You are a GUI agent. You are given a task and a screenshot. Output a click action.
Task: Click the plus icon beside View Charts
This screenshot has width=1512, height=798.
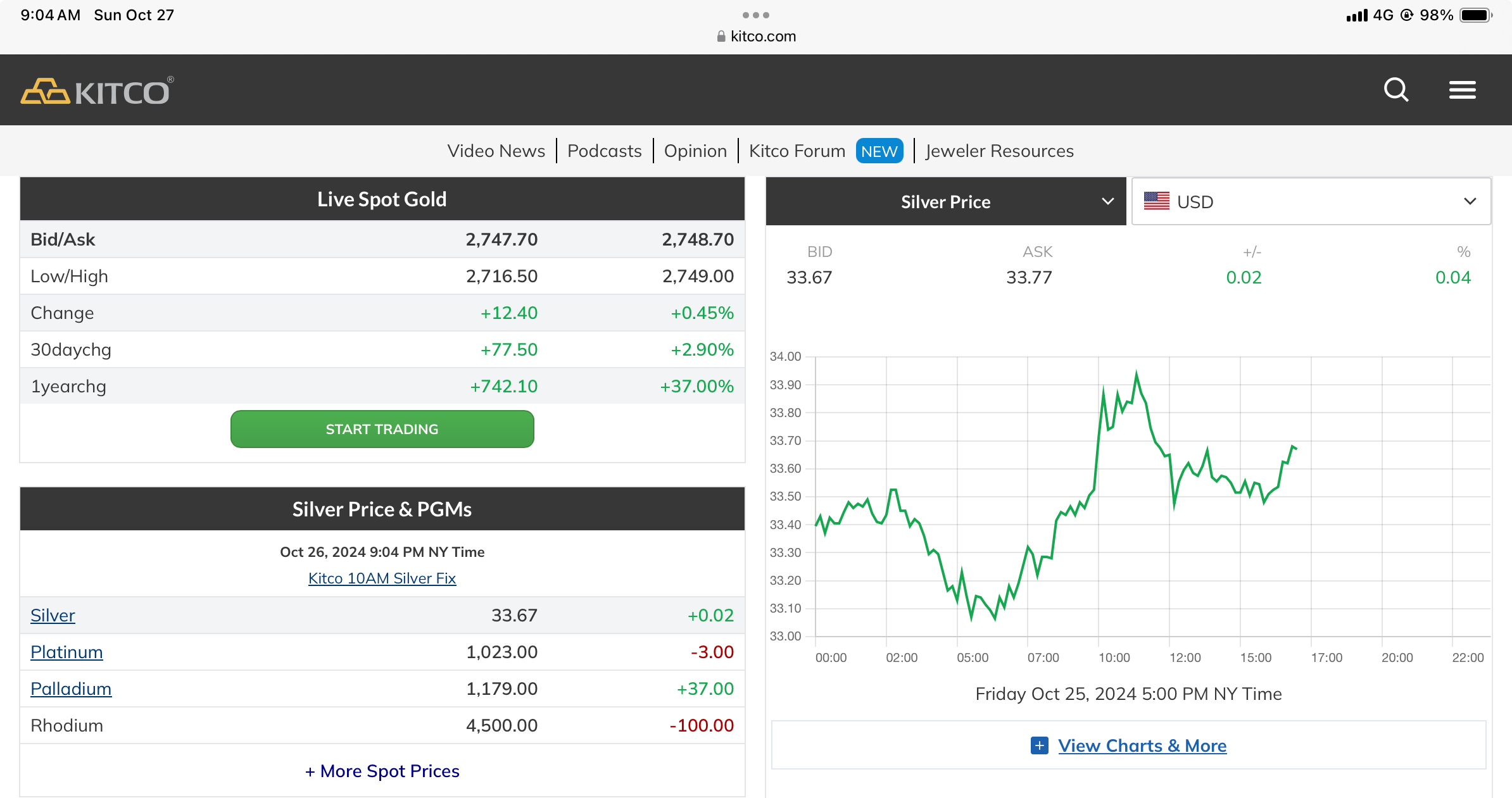[1039, 745]
